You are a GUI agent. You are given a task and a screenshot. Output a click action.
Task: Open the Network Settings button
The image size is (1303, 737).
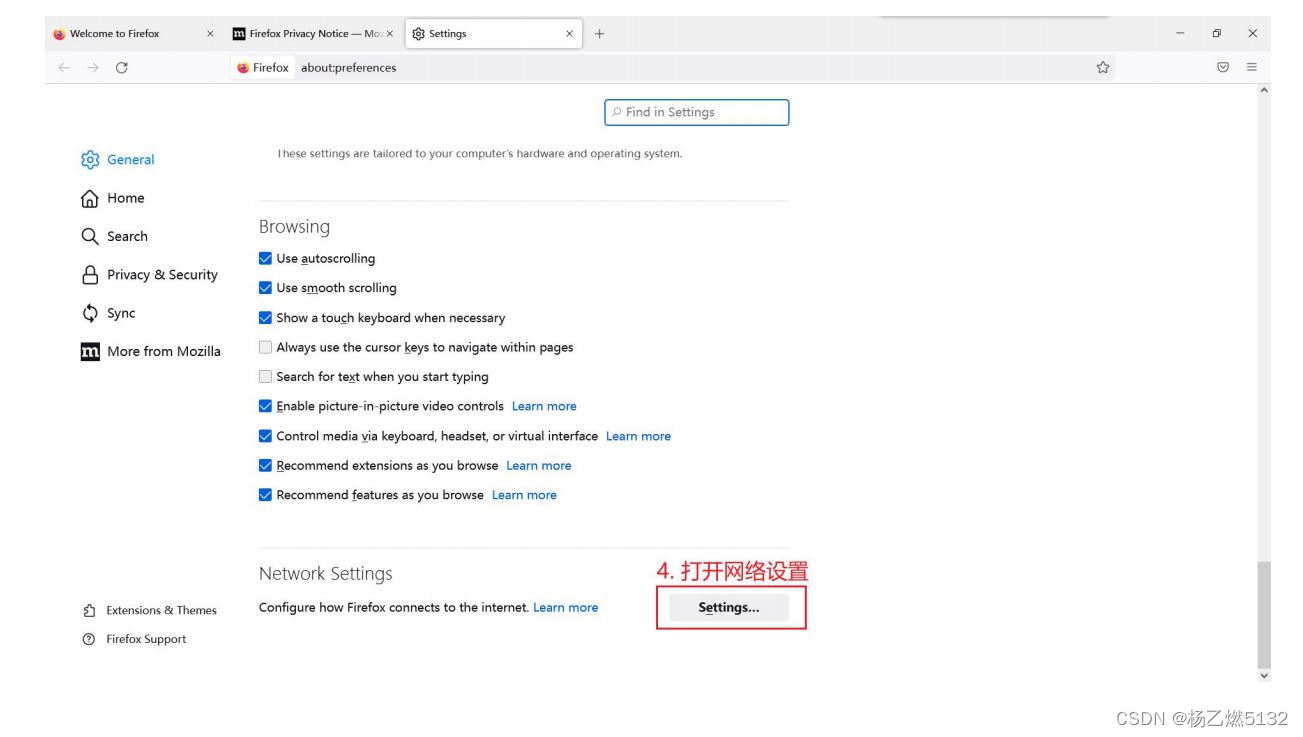tap(729, 607)
